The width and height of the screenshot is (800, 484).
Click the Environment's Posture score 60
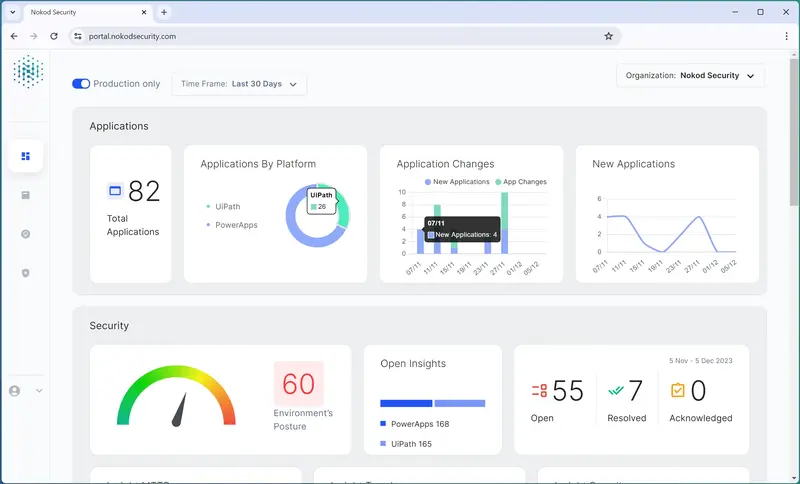pyautogui.click(x=298, y=384)
